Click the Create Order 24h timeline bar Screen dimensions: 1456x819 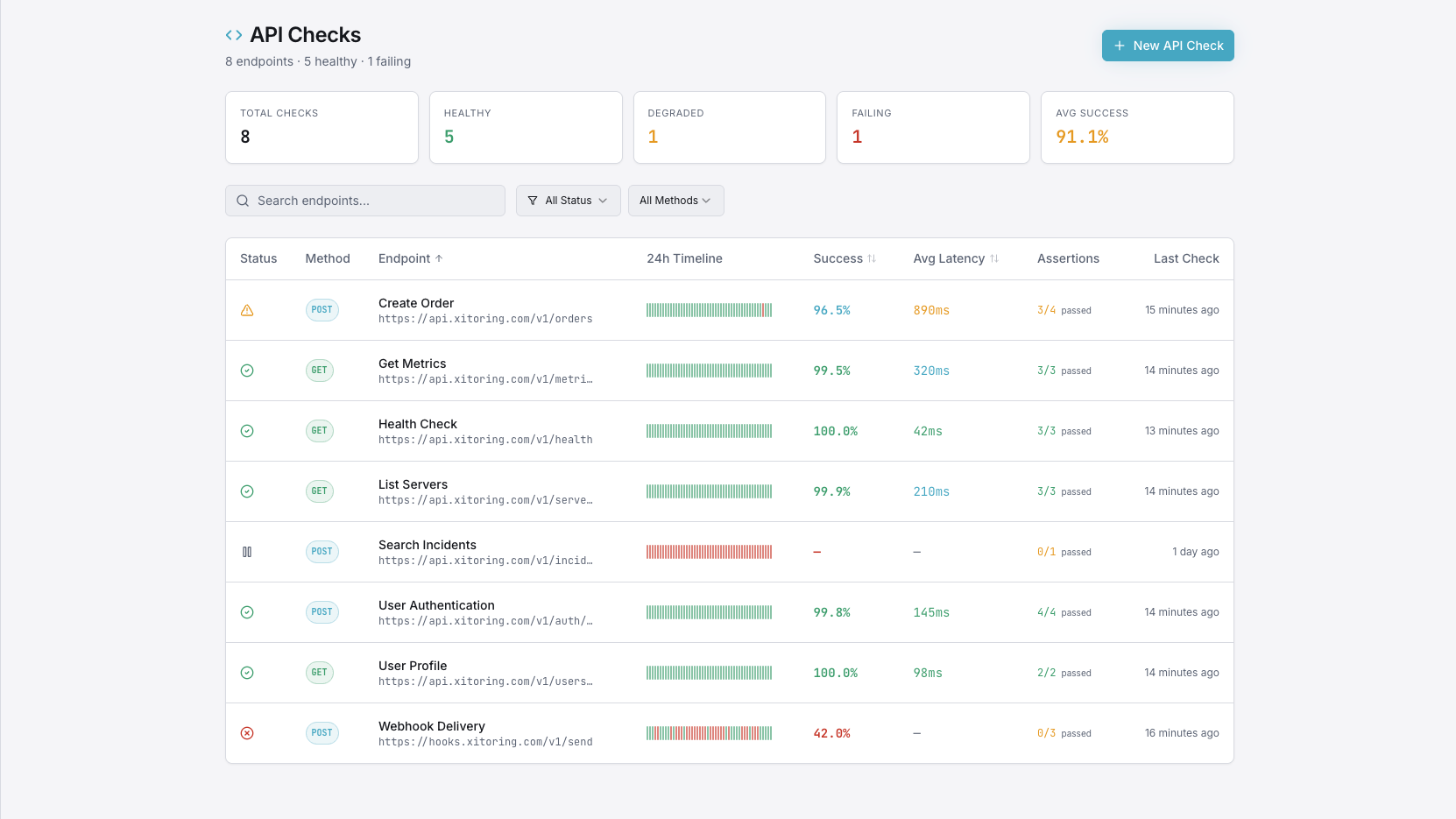tap(709, 310)
